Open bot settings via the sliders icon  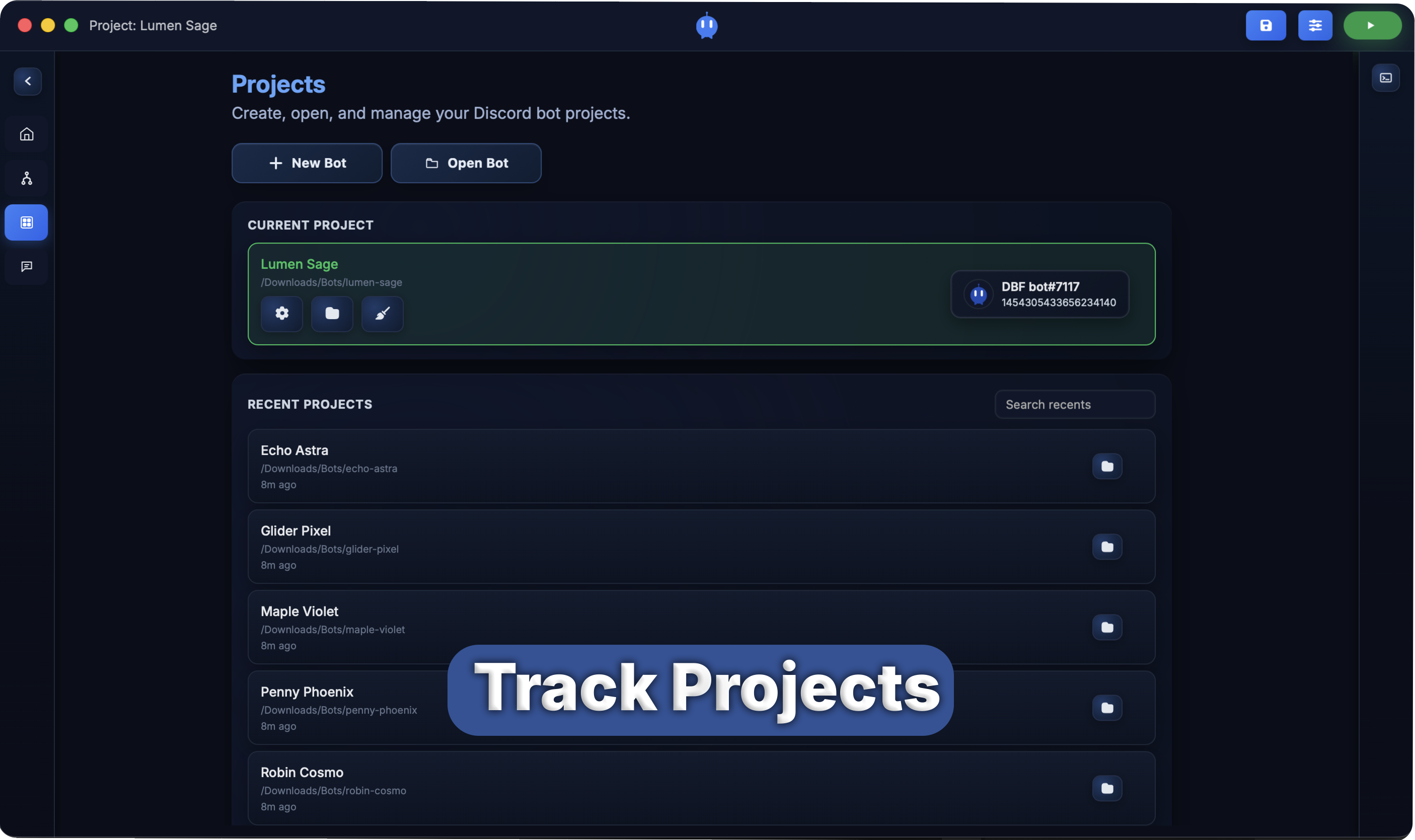pyautogui.click(x=1315, y=25)
